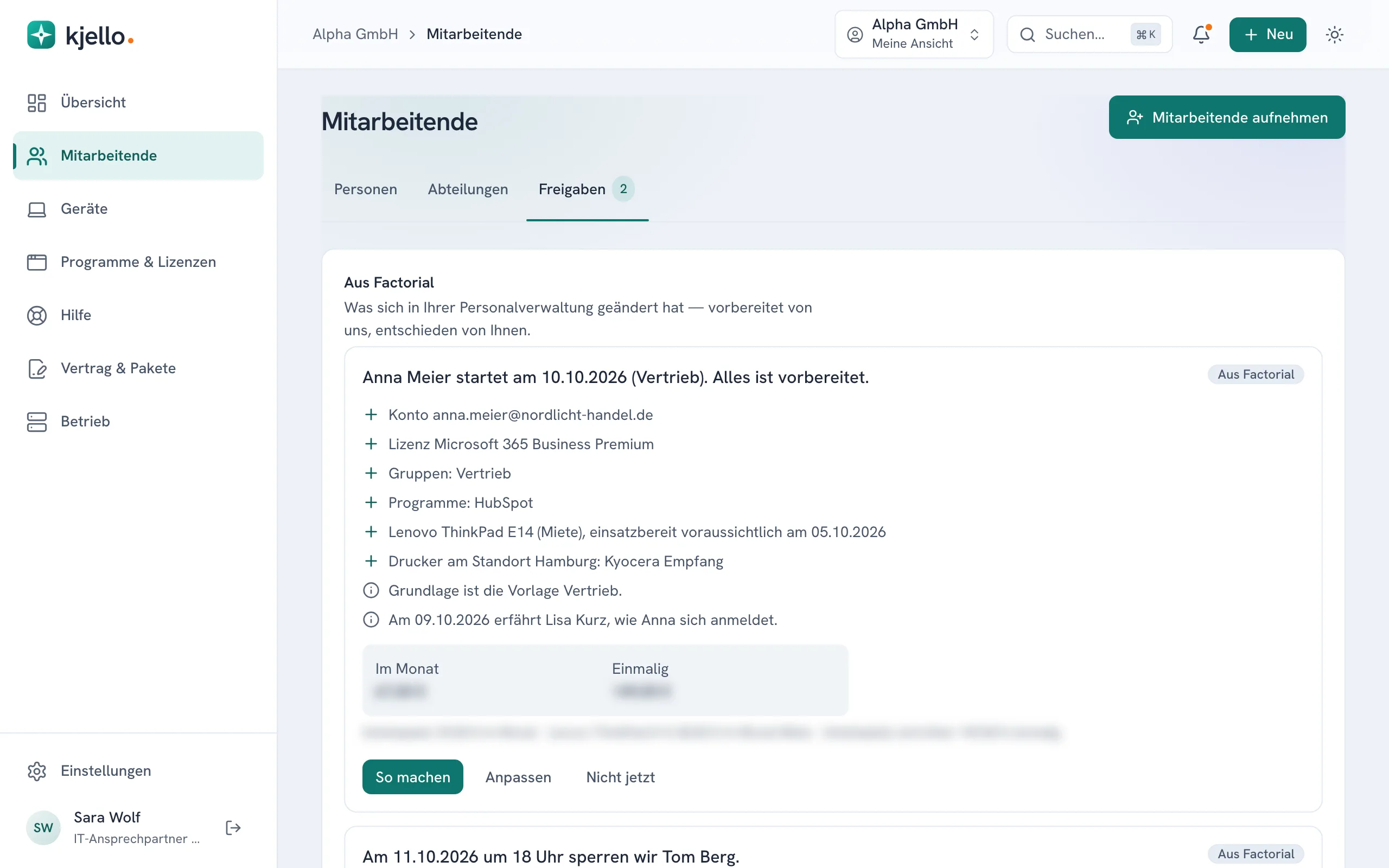Click Anpassen for Anna Meier
The image size is (1389, 868).
click(518, 777)
